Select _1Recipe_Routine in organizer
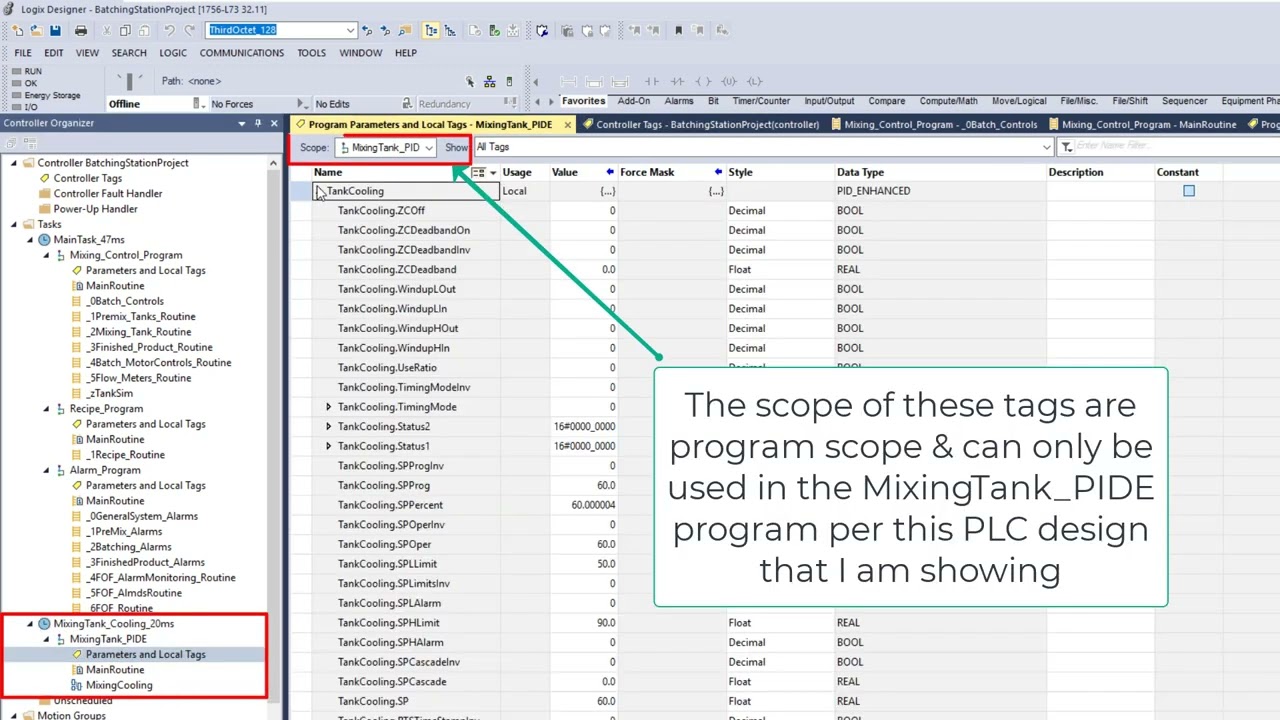1280x720 pixels. click(125, 455)
